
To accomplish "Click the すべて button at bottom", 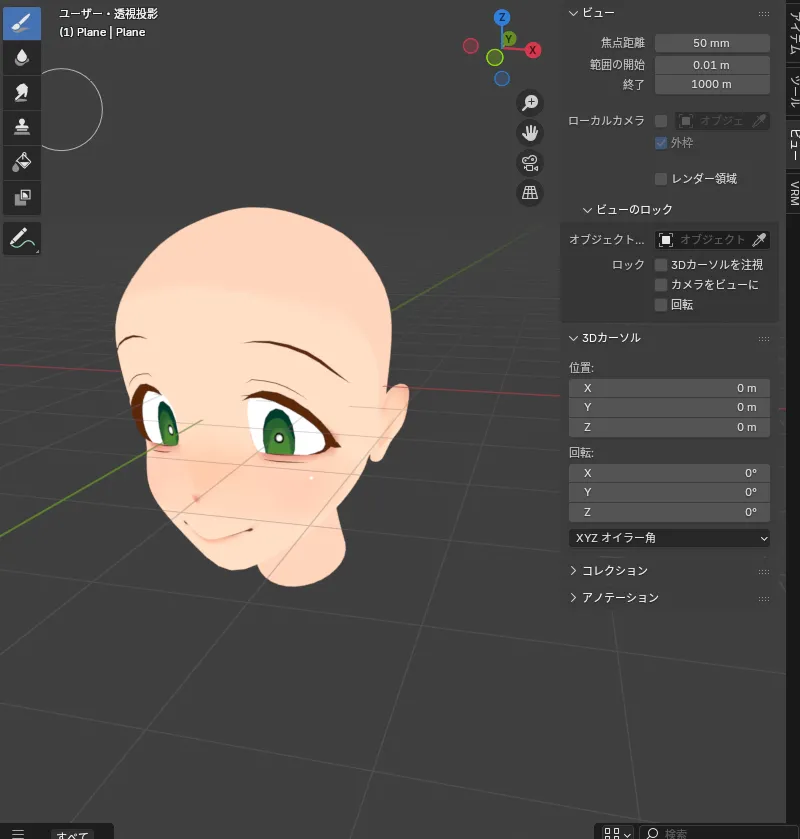I will [72, 834].
